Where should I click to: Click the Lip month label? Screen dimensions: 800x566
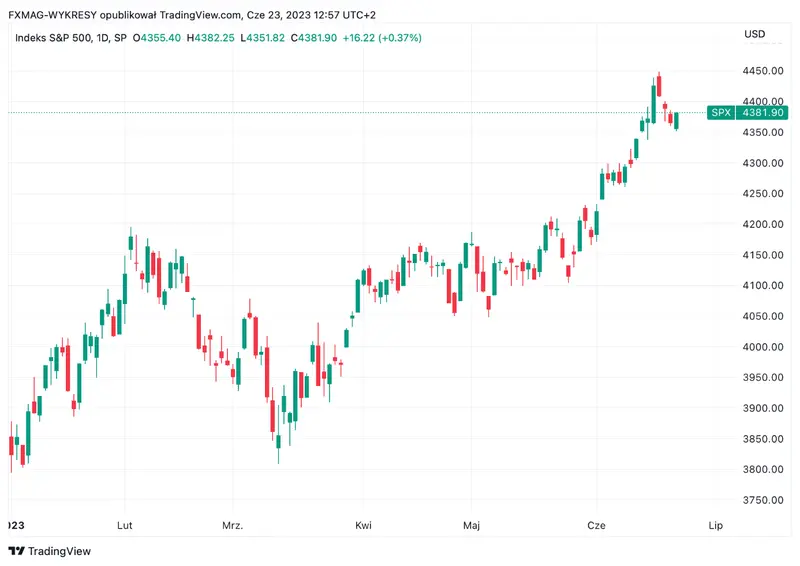[715, 524]
